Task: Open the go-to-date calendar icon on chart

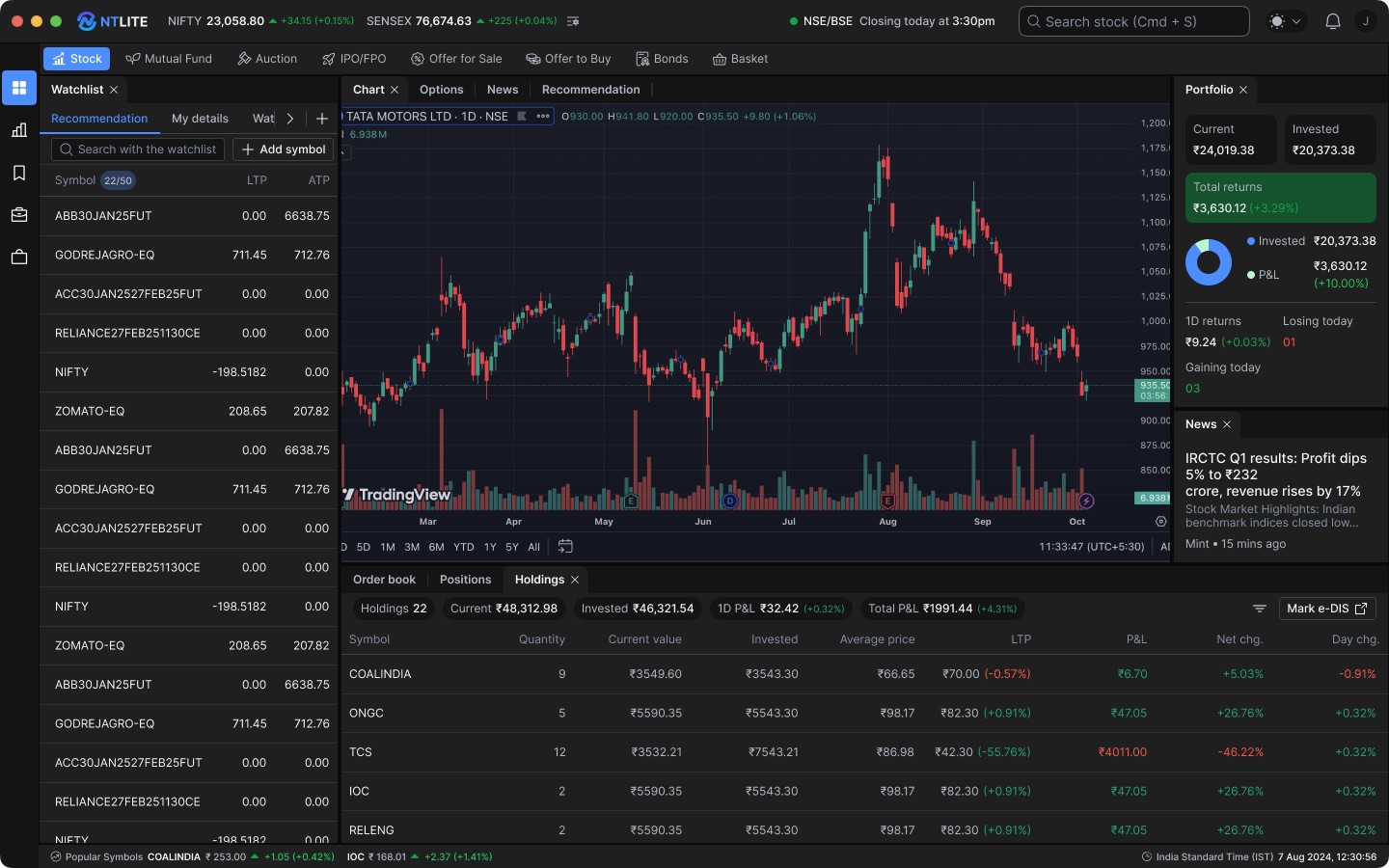Action: pyautogui.click(x=565, y=547)
